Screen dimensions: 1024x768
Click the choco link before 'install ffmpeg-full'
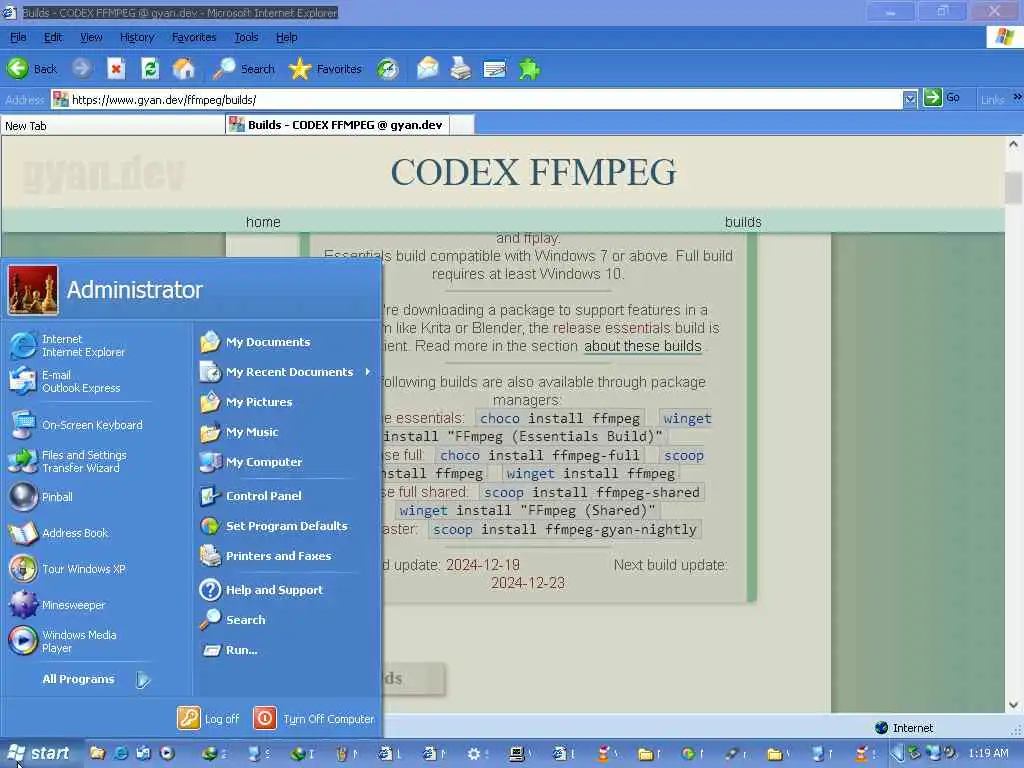(460, 455)
